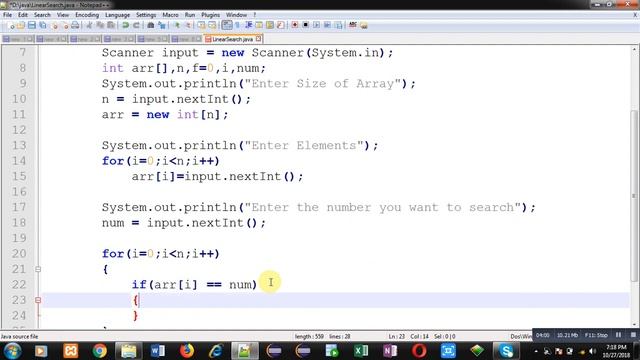Open Excel from the taskbar
The width and height of the screenshot is (640, 360).
361,351
